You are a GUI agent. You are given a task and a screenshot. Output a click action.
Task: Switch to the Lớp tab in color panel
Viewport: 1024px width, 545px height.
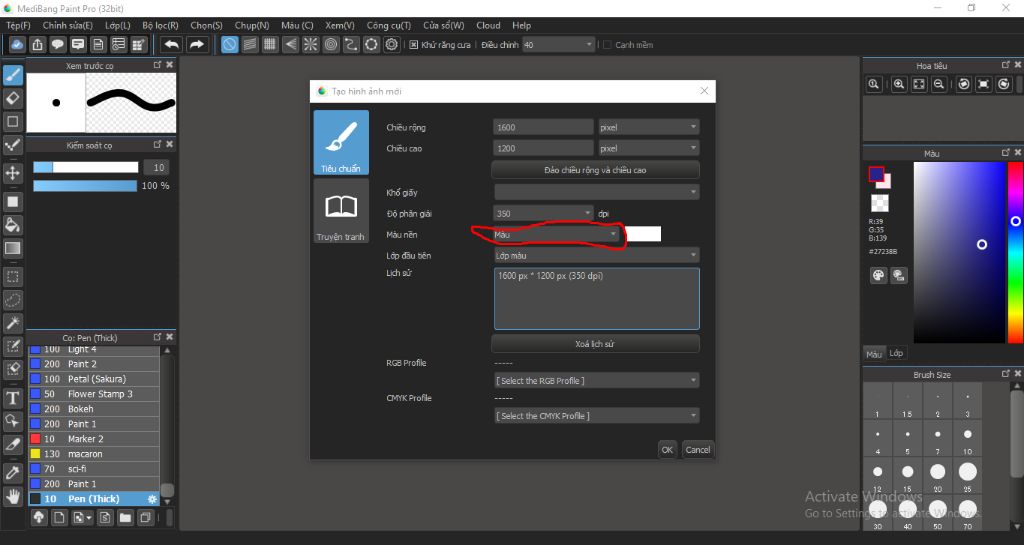pyautogui.click(x=896, y=353)
